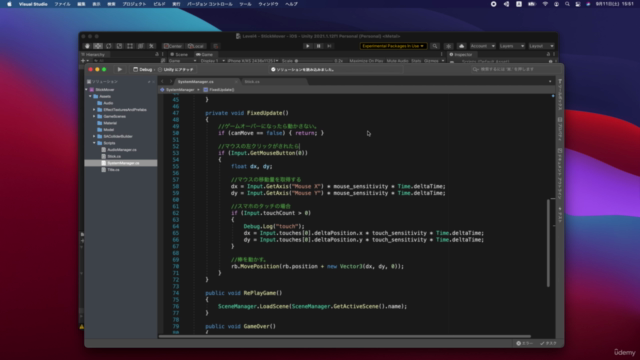Open the Unity collab sunburst icon
640x360 pixels.
448,46
